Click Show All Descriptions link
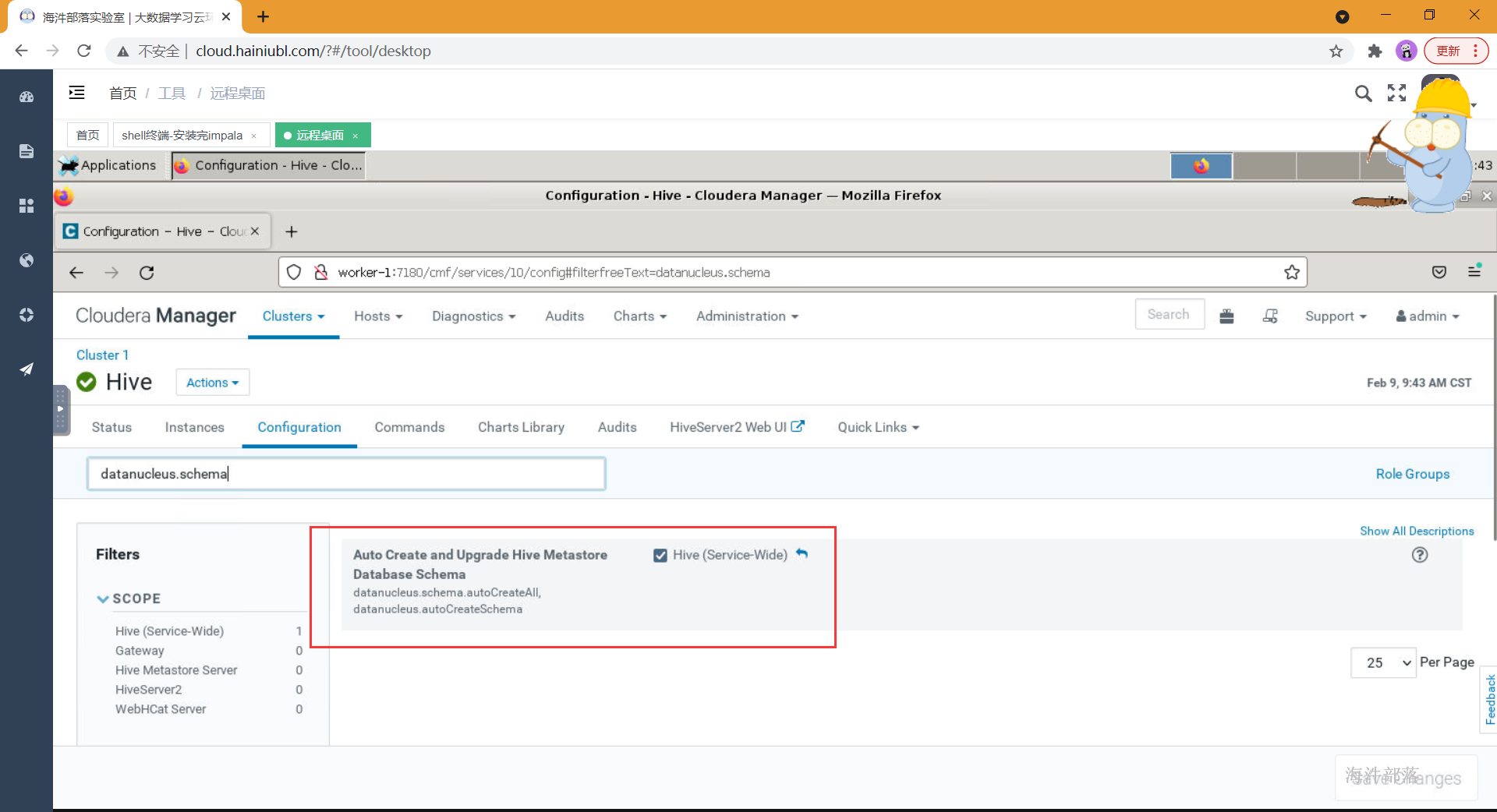Screen dimensions: 1497x812 coord(1417,531)
